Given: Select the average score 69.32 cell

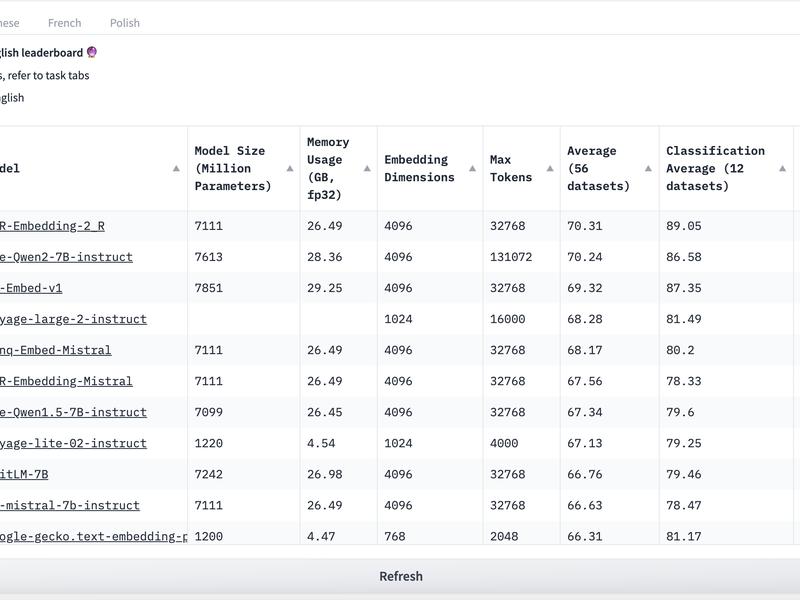Looking at the screenshot, I should click(x=610, y=288).
